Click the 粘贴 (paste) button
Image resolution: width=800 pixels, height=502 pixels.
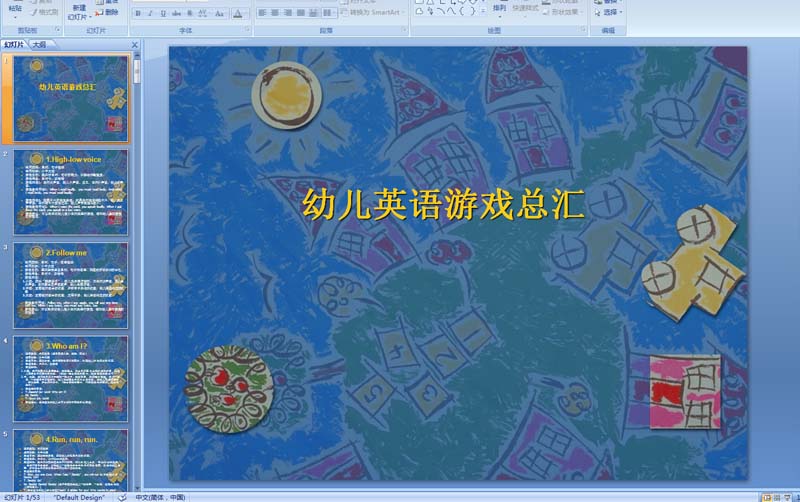point(15,9)
